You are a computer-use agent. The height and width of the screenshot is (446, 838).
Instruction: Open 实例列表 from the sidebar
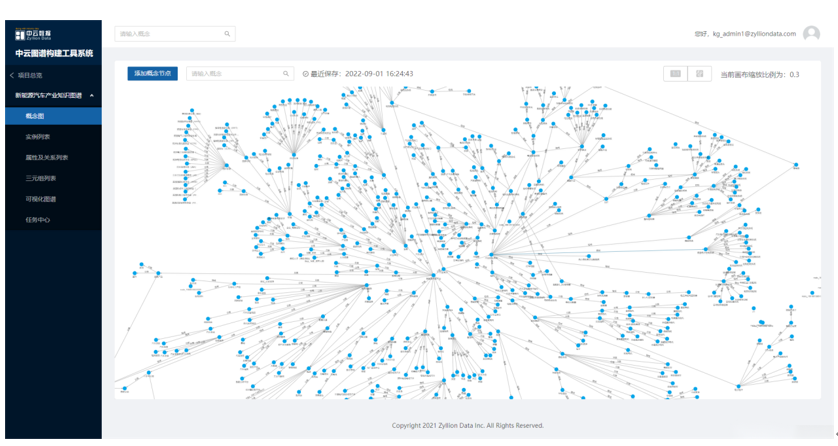click(38, 137)
